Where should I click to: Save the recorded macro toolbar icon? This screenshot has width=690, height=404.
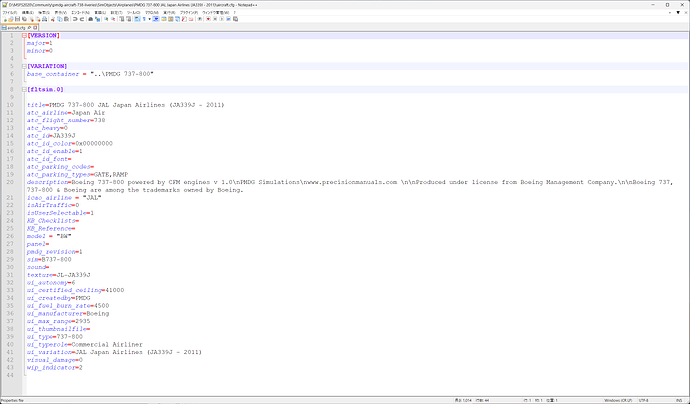coord(235,19)
